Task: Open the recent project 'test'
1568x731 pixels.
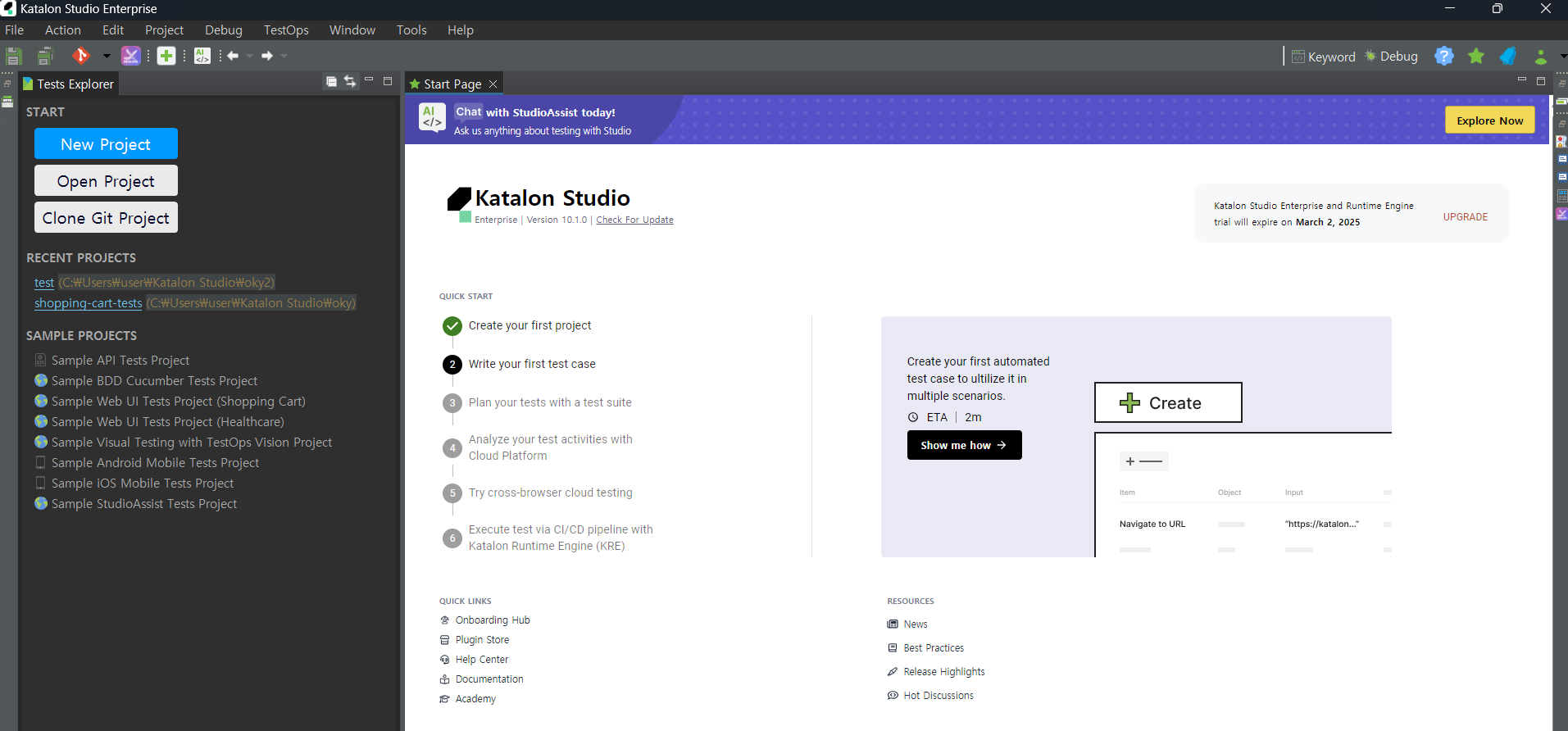Action: [x=44, y=282]
